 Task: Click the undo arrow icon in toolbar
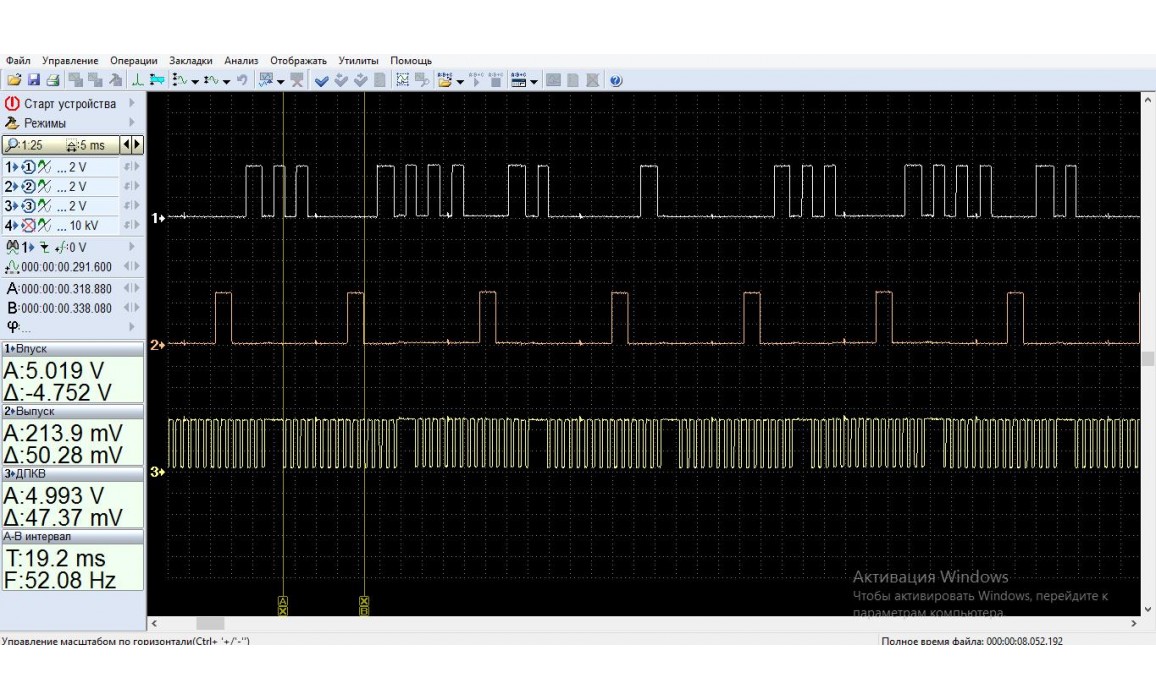click(242, 80)
